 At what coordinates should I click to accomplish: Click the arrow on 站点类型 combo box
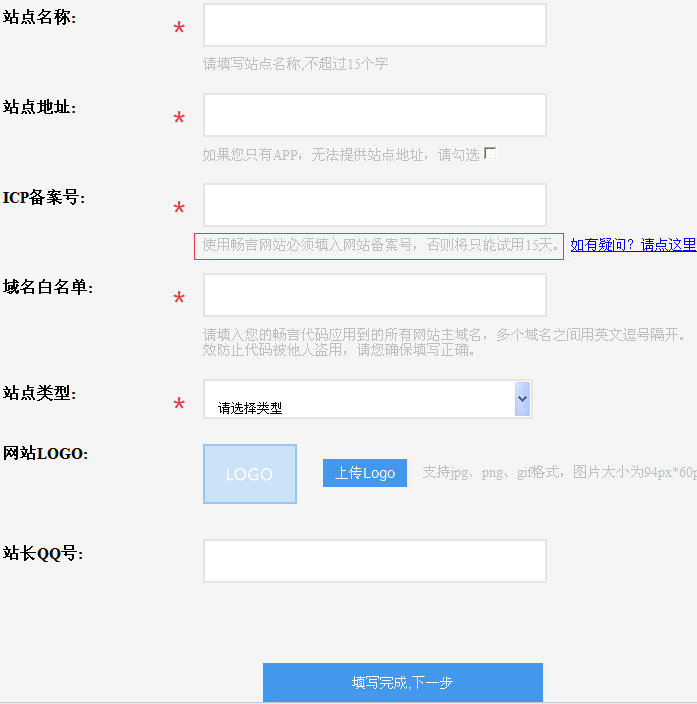pyautogui.click(x=522, y=398)
